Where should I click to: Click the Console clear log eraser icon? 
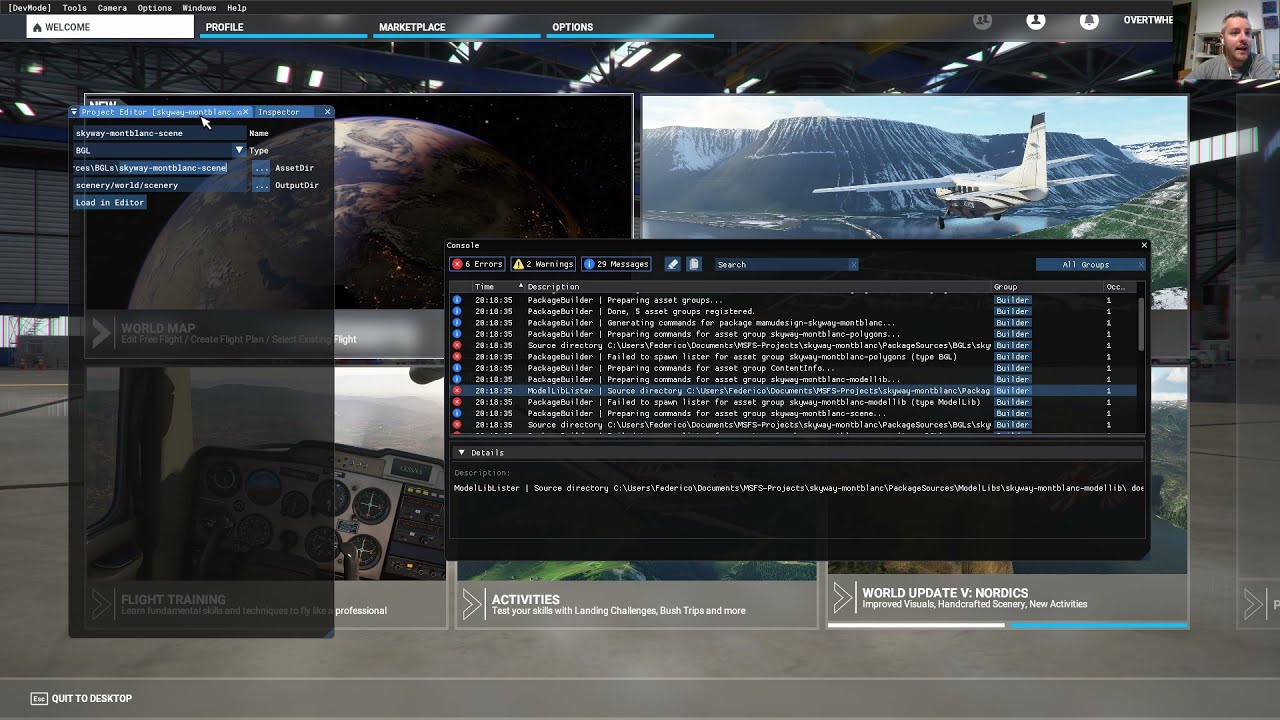[x=673, y=264]
